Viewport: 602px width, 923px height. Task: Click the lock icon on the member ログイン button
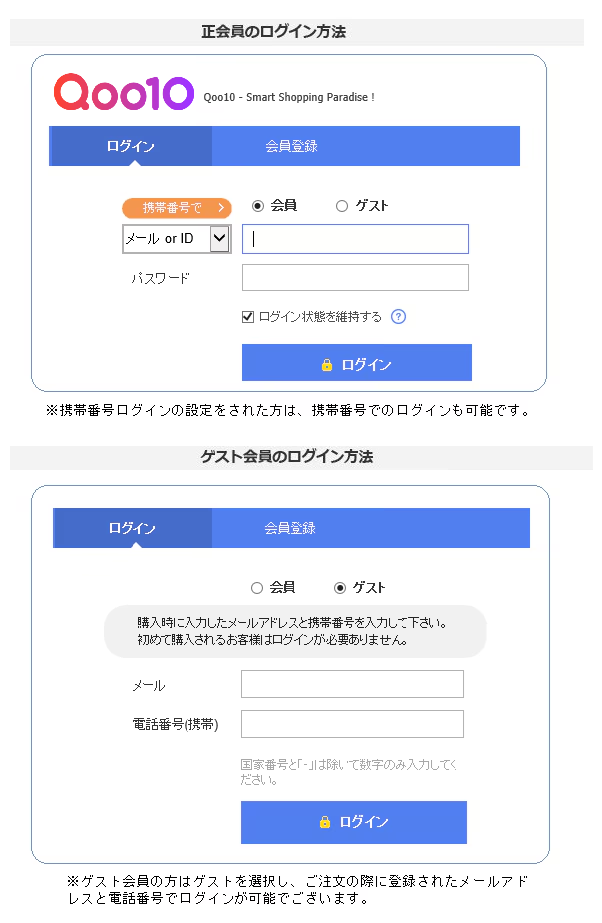(x=327, y=365)
